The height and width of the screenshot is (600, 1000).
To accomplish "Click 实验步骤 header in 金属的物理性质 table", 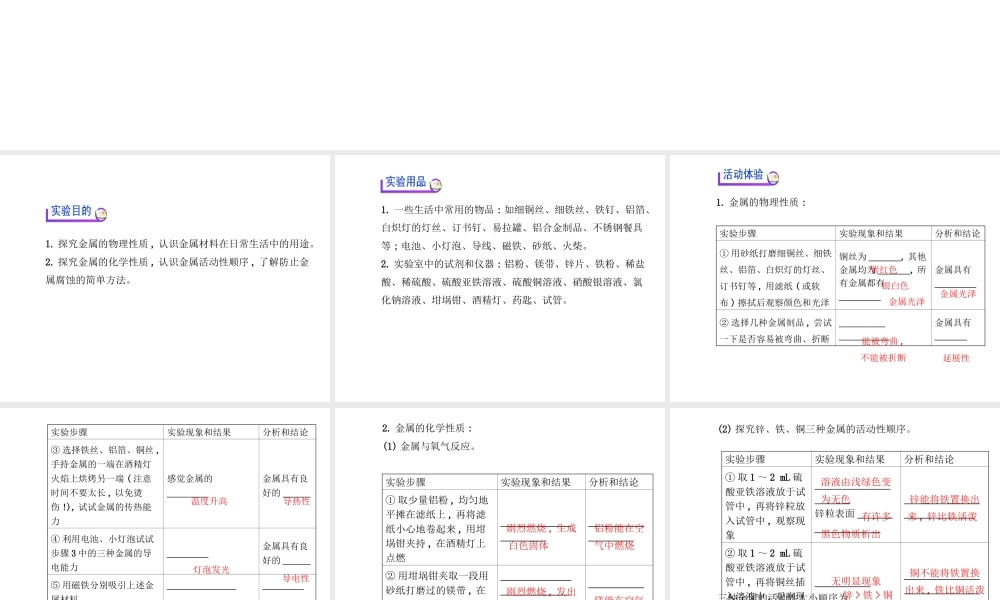I will [x=739, y=234].
